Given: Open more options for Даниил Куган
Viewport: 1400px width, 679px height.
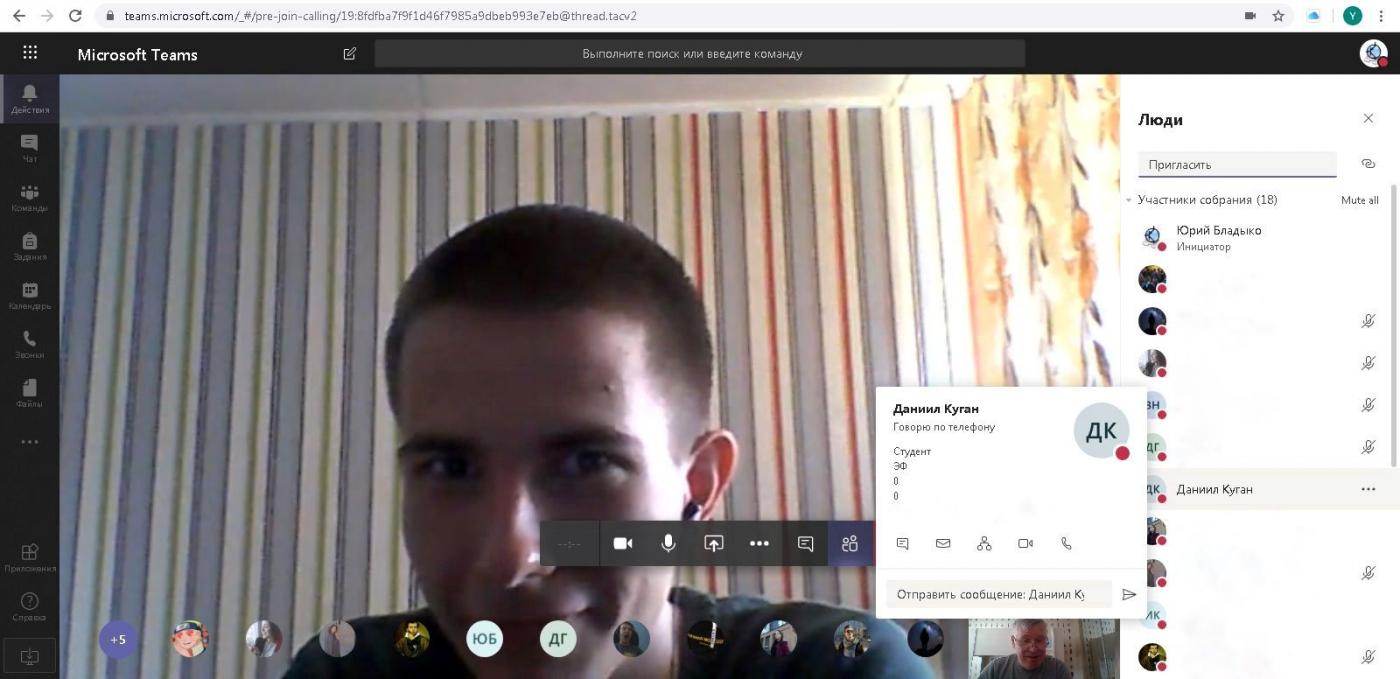Looking at the screenshot, I should pos(1368,489).
